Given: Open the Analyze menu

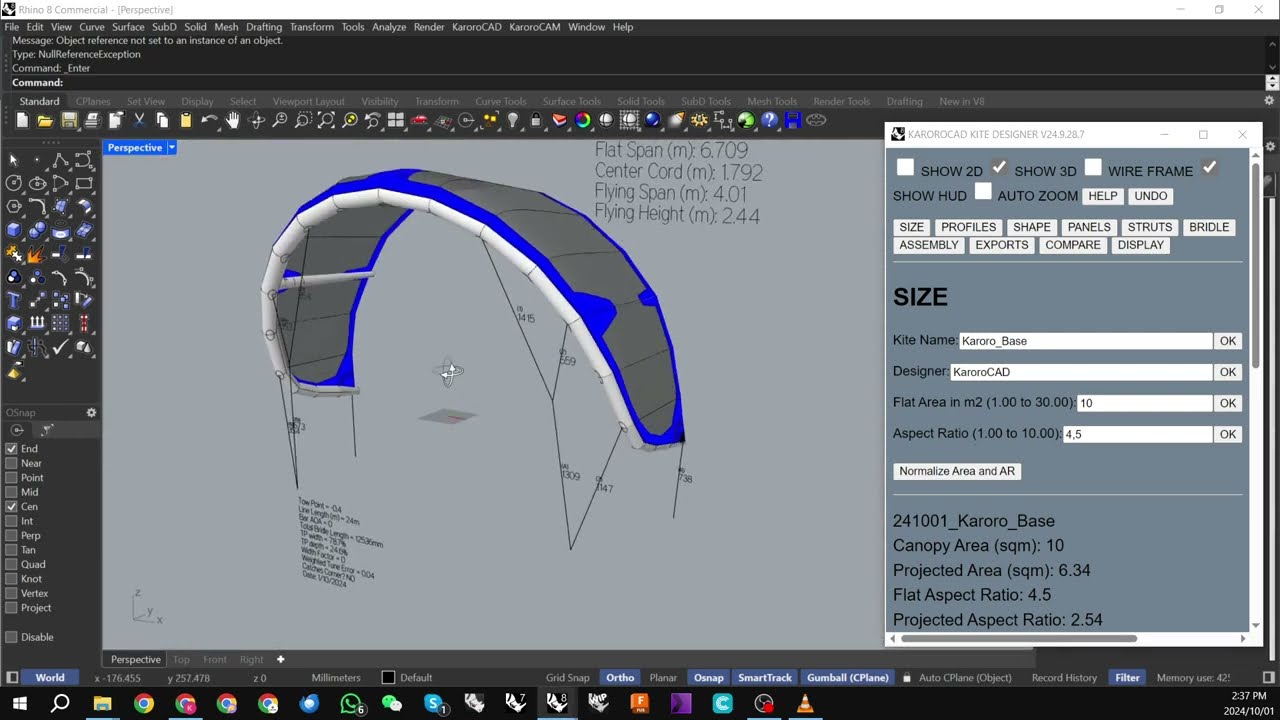Looking at the screenshot, I should pos(389,27).
